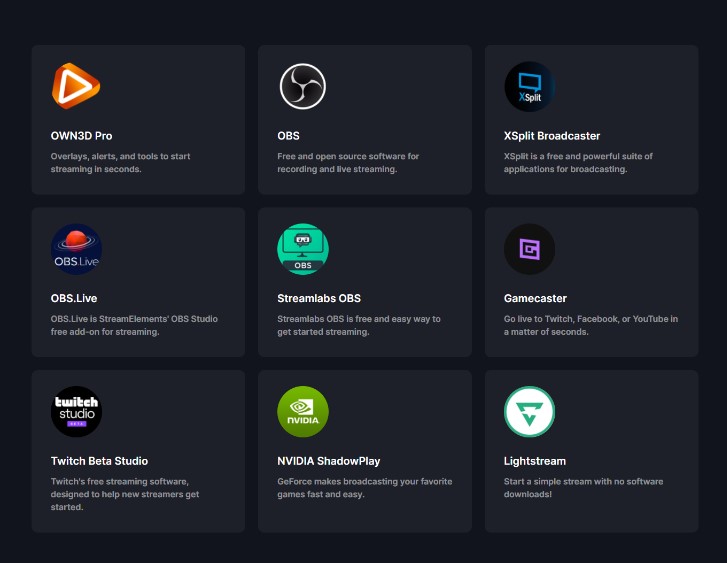Click the Lightstream teal logo icon
The image size is (727, 563).
(x=529, y=412)
